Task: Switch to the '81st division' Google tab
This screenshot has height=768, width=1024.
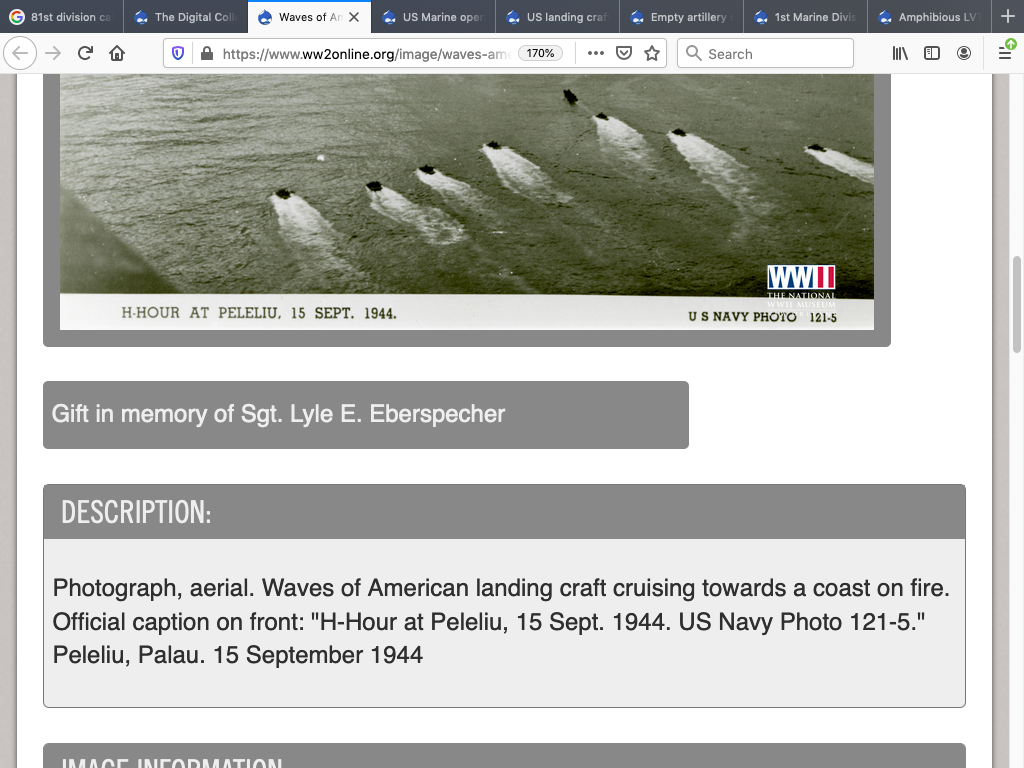Action: 62,17
